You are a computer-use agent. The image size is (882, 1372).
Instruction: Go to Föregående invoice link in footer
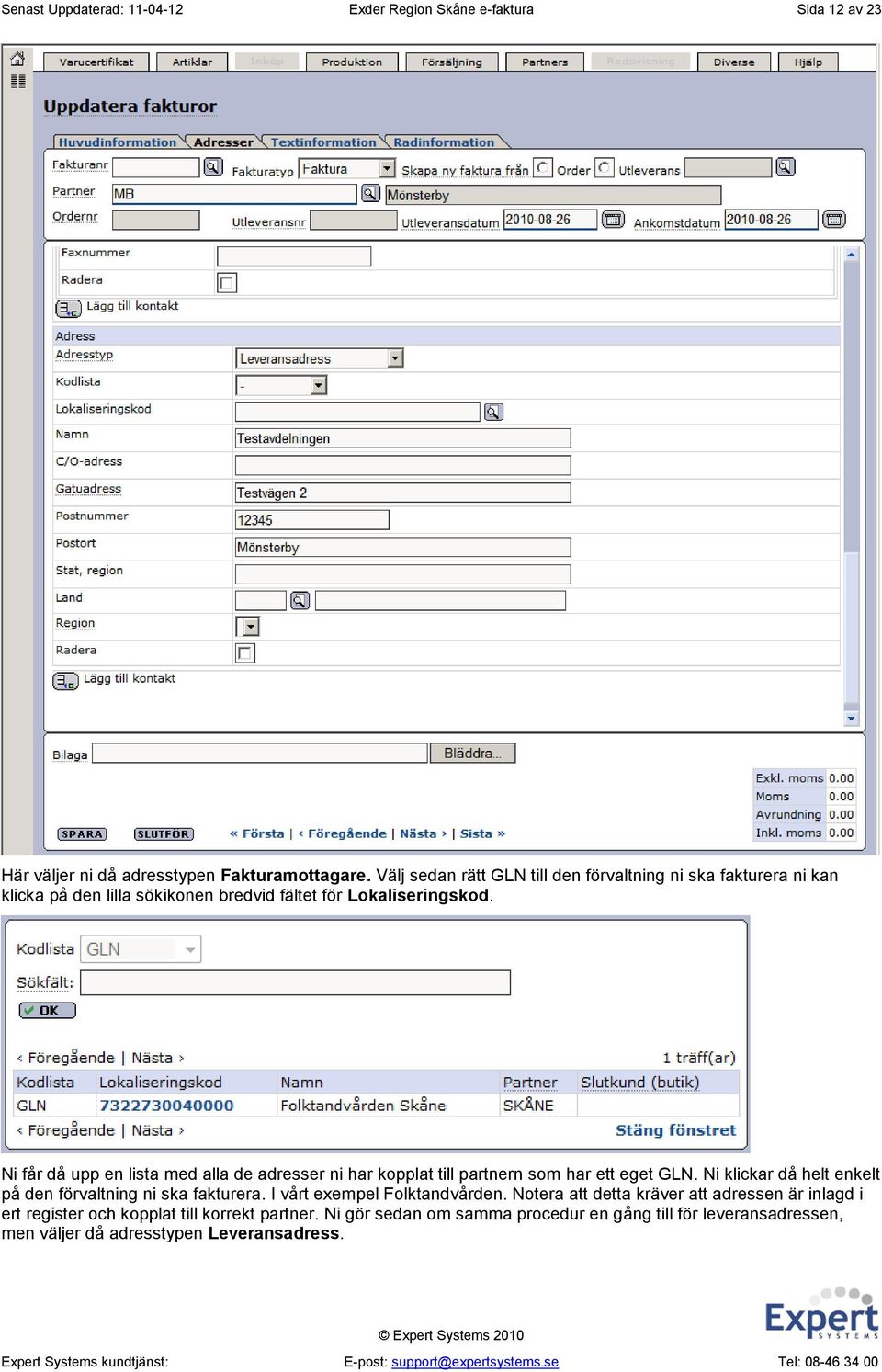[x=343, y=833]
